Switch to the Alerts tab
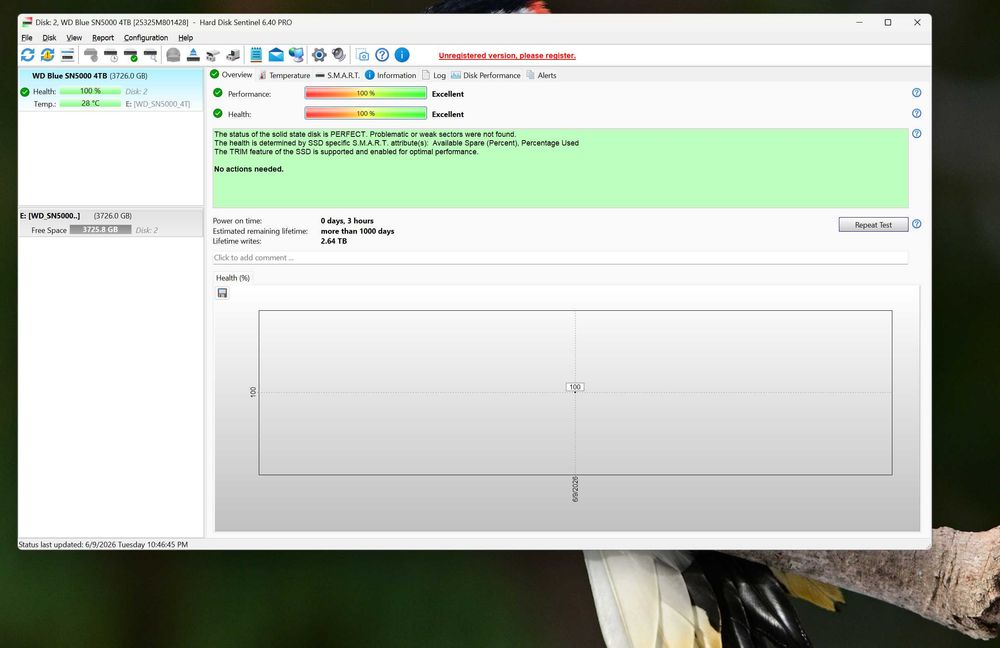The width and height of the screenshot is (1000, 648). (x=541, y=75)
